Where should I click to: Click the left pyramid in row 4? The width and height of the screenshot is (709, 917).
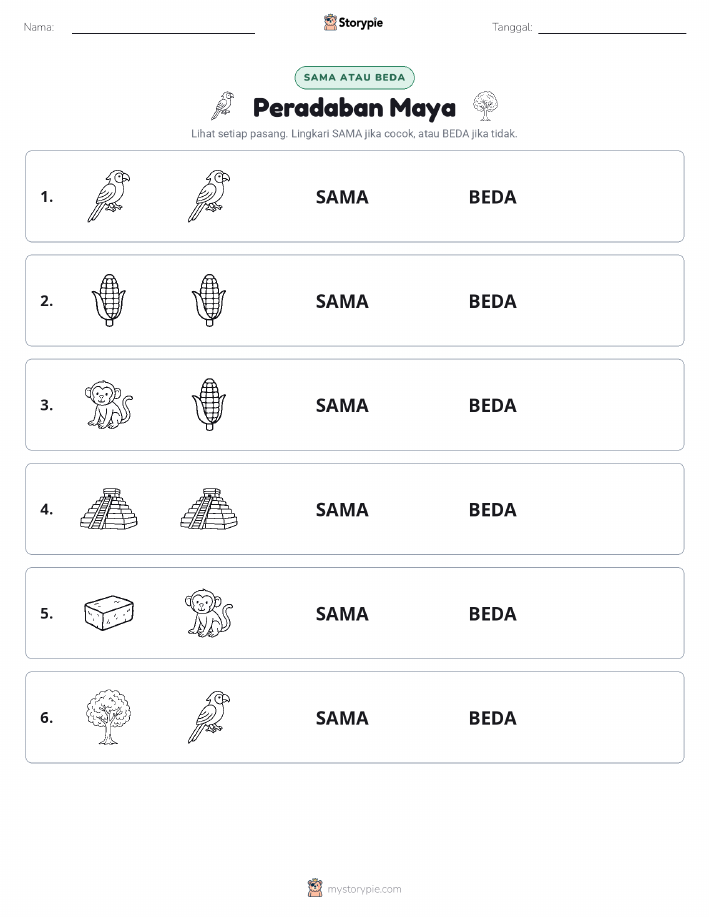point(109,509)
